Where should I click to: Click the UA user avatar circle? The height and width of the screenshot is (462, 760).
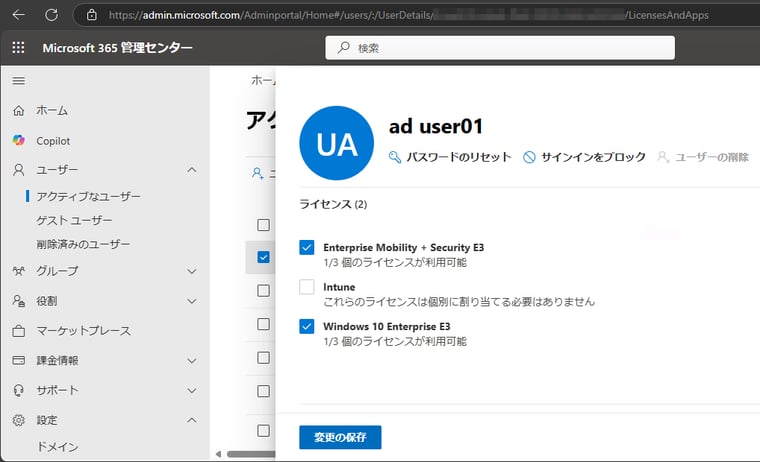[337, 143]
